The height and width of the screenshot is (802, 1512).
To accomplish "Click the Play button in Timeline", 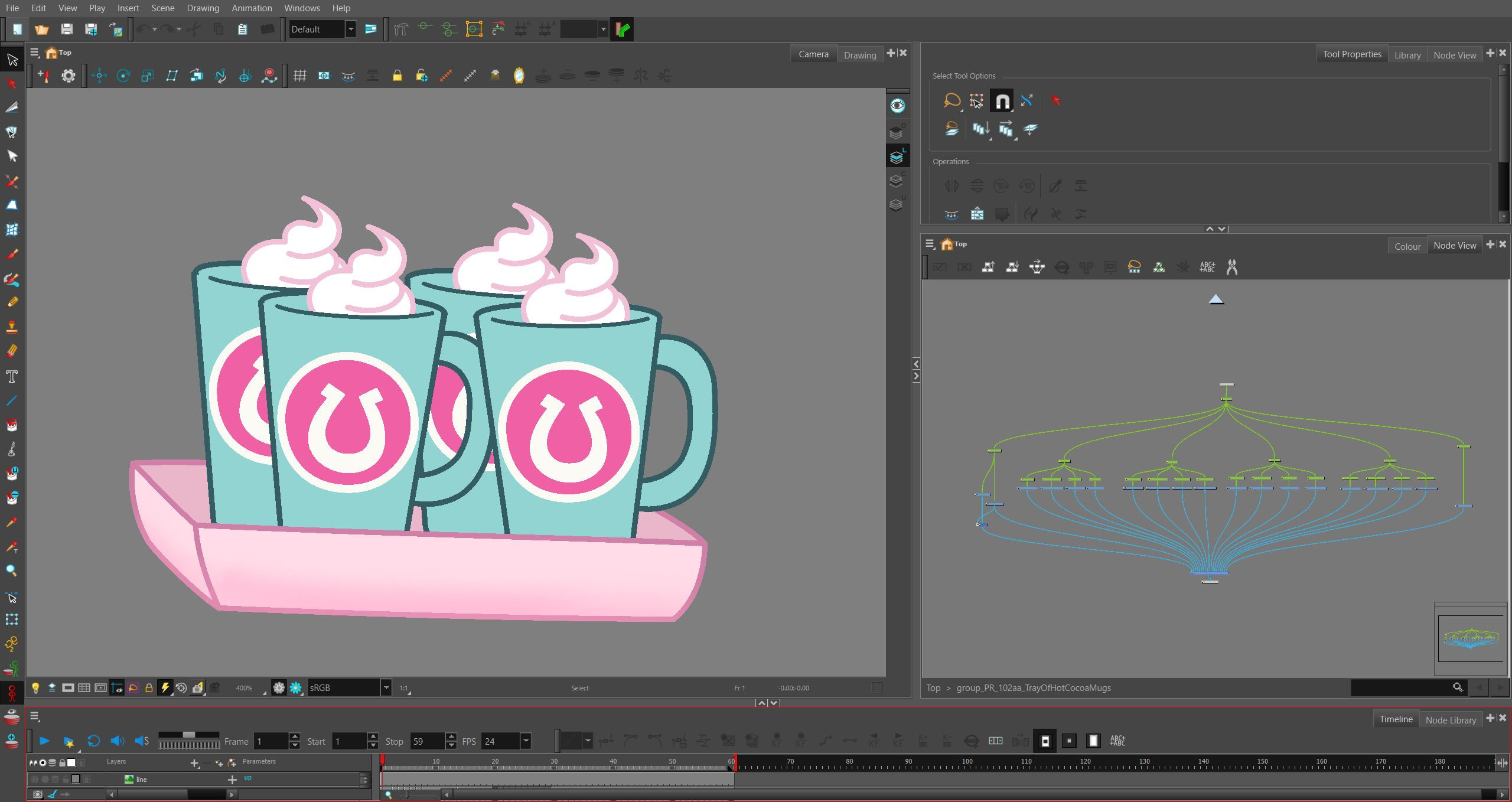I will (44, 741).
